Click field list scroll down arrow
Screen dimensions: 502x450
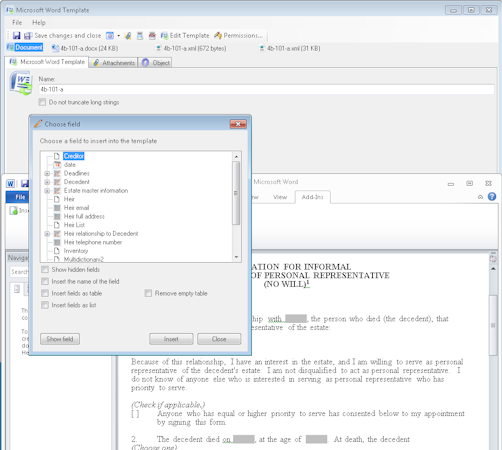(x=236, y=257)
